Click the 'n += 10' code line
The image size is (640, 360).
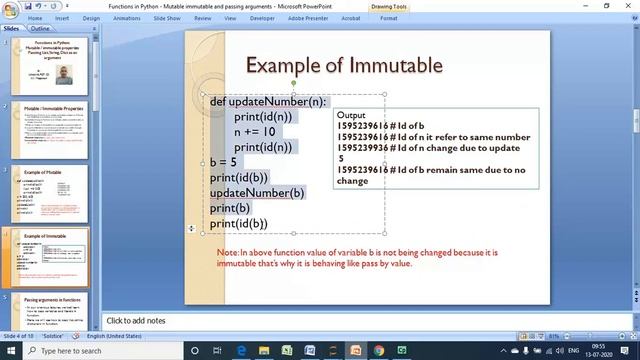(x=255, y=132)
